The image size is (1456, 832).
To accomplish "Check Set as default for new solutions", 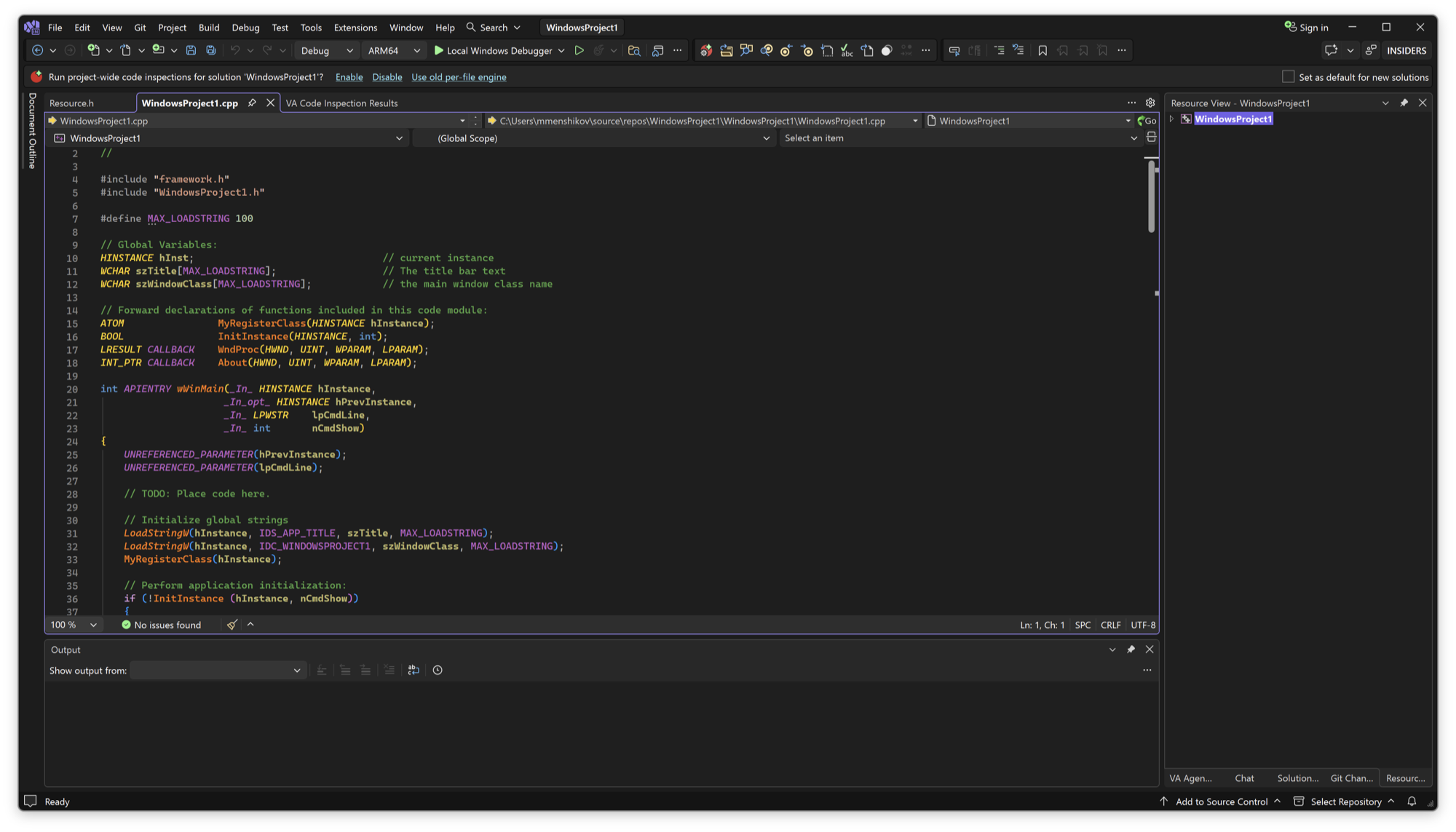I will point(1288,76).
